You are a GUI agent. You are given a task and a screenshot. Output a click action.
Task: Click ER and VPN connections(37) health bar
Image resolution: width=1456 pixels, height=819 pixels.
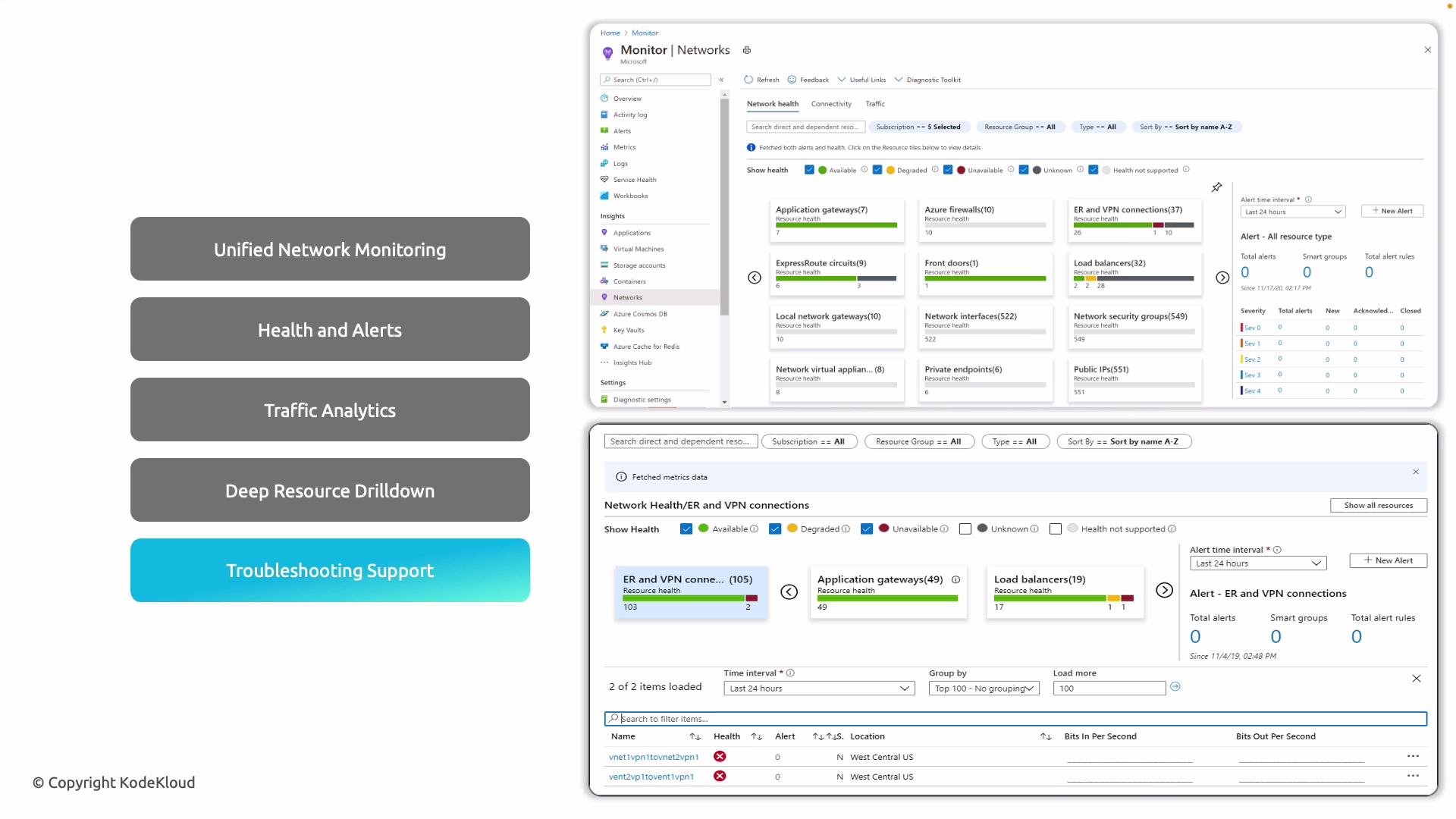[x=1134, y=225]
